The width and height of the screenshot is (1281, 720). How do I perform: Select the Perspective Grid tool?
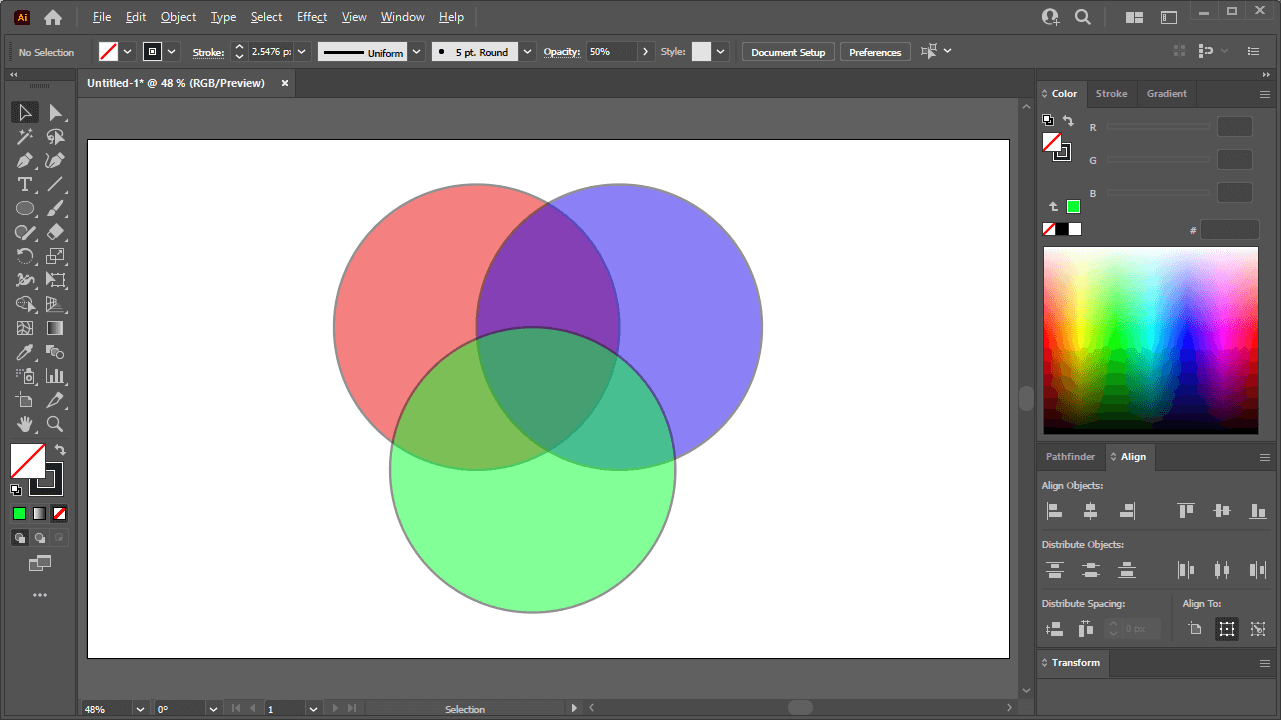tap(56, 304)
